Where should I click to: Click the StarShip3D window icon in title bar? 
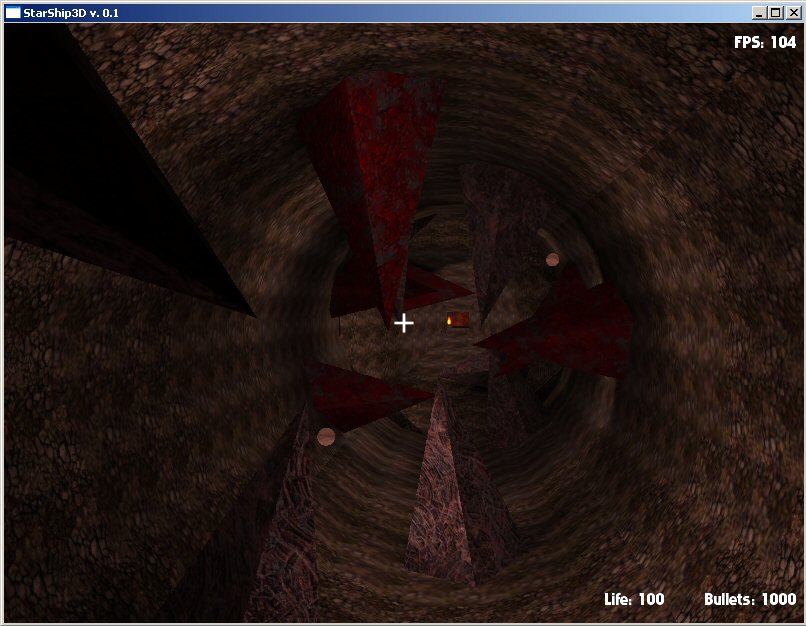click(12, 13)
